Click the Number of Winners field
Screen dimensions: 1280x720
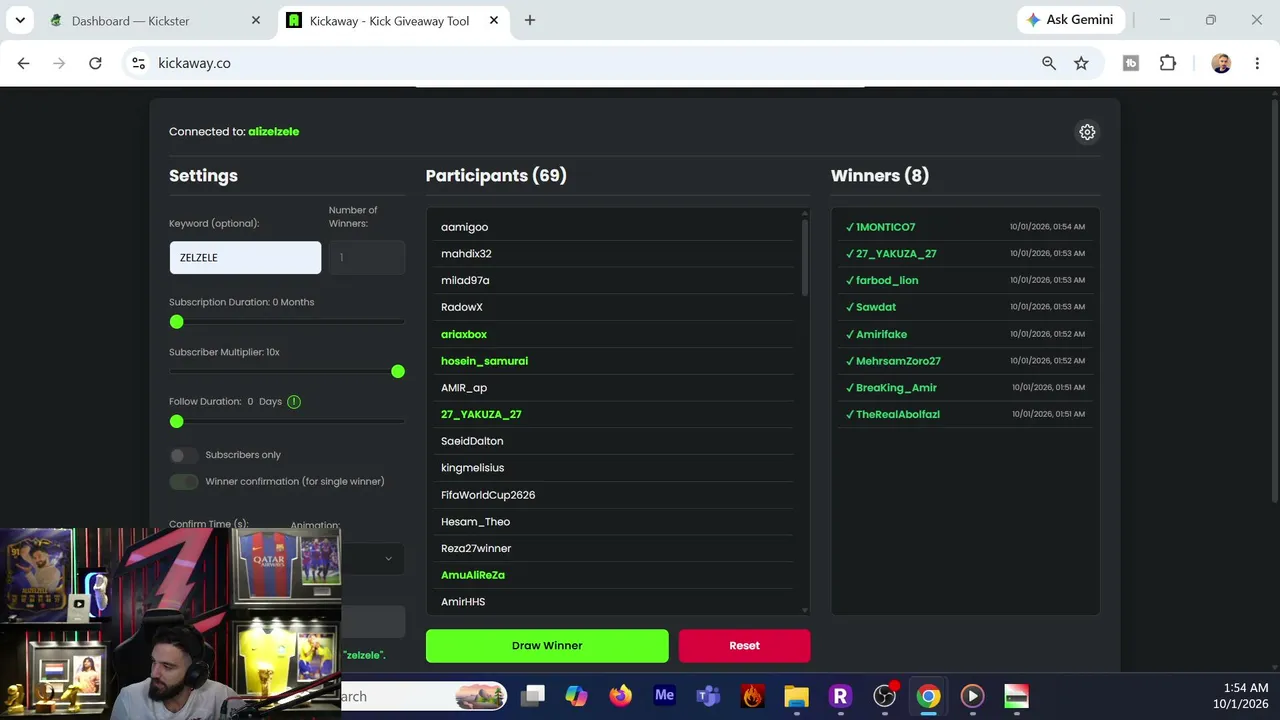click(367, 258)
